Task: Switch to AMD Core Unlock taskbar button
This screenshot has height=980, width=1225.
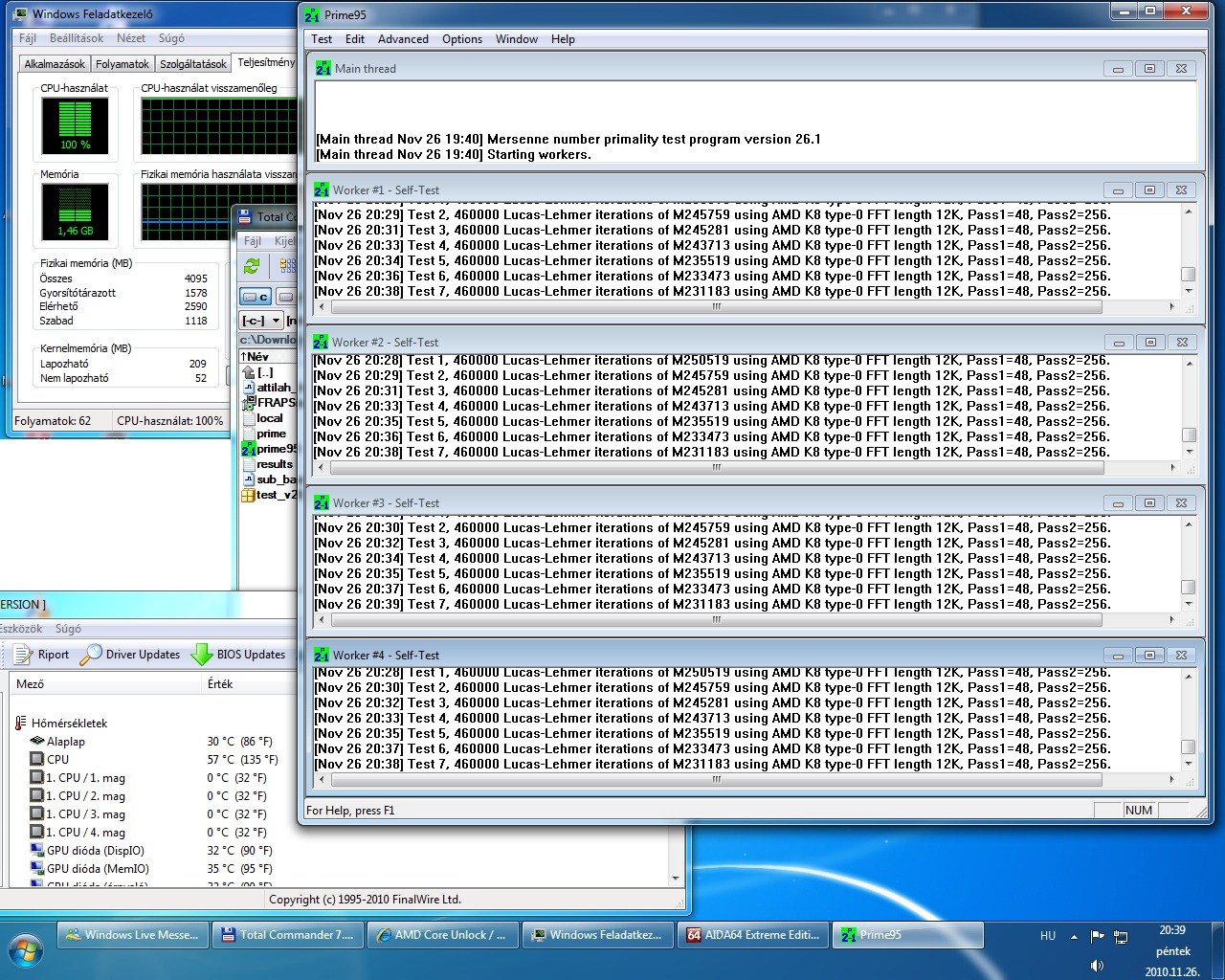Action: (x=443, y=935)
